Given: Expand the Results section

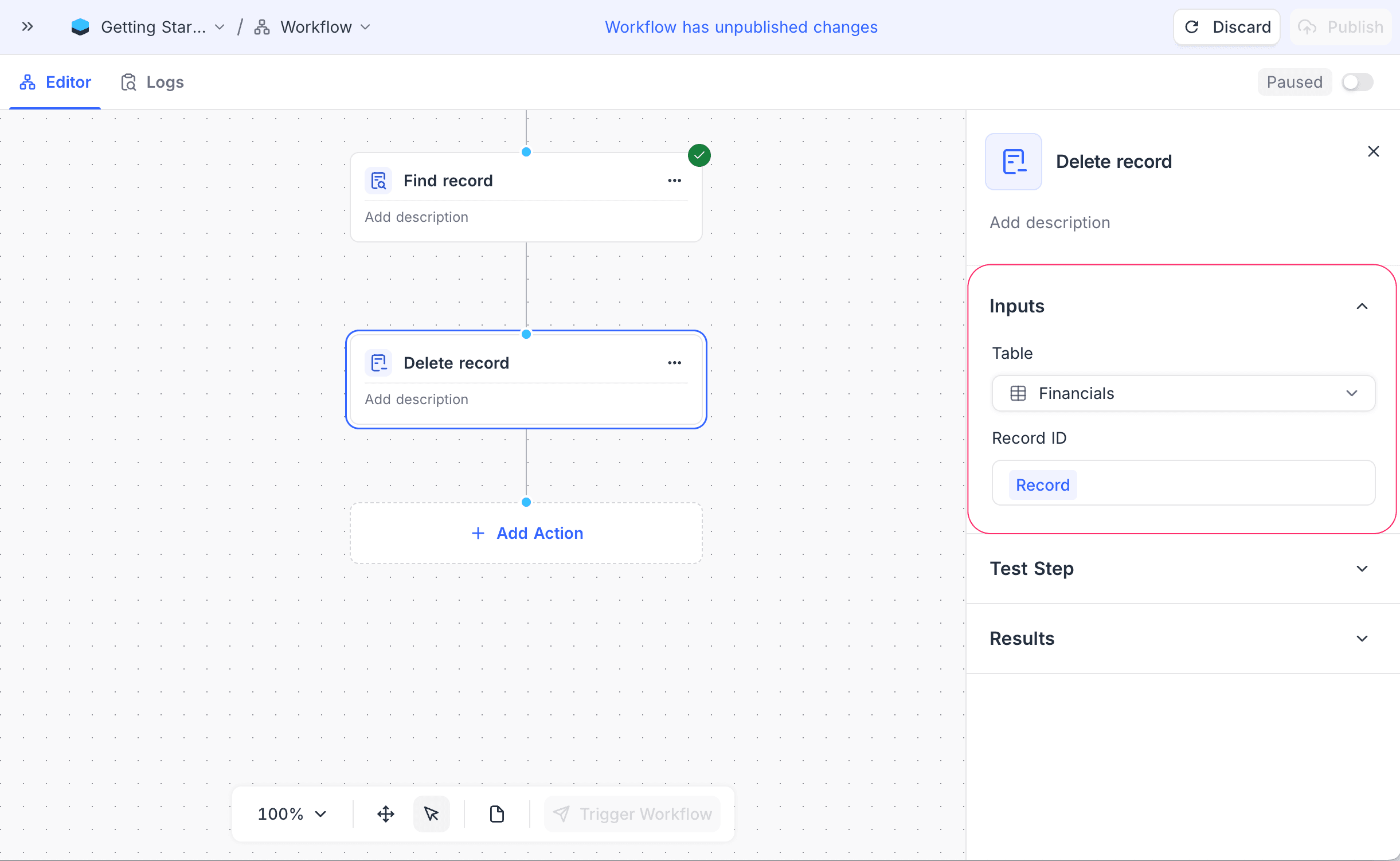Looking at the screenshot, I should coord(1362,639).
